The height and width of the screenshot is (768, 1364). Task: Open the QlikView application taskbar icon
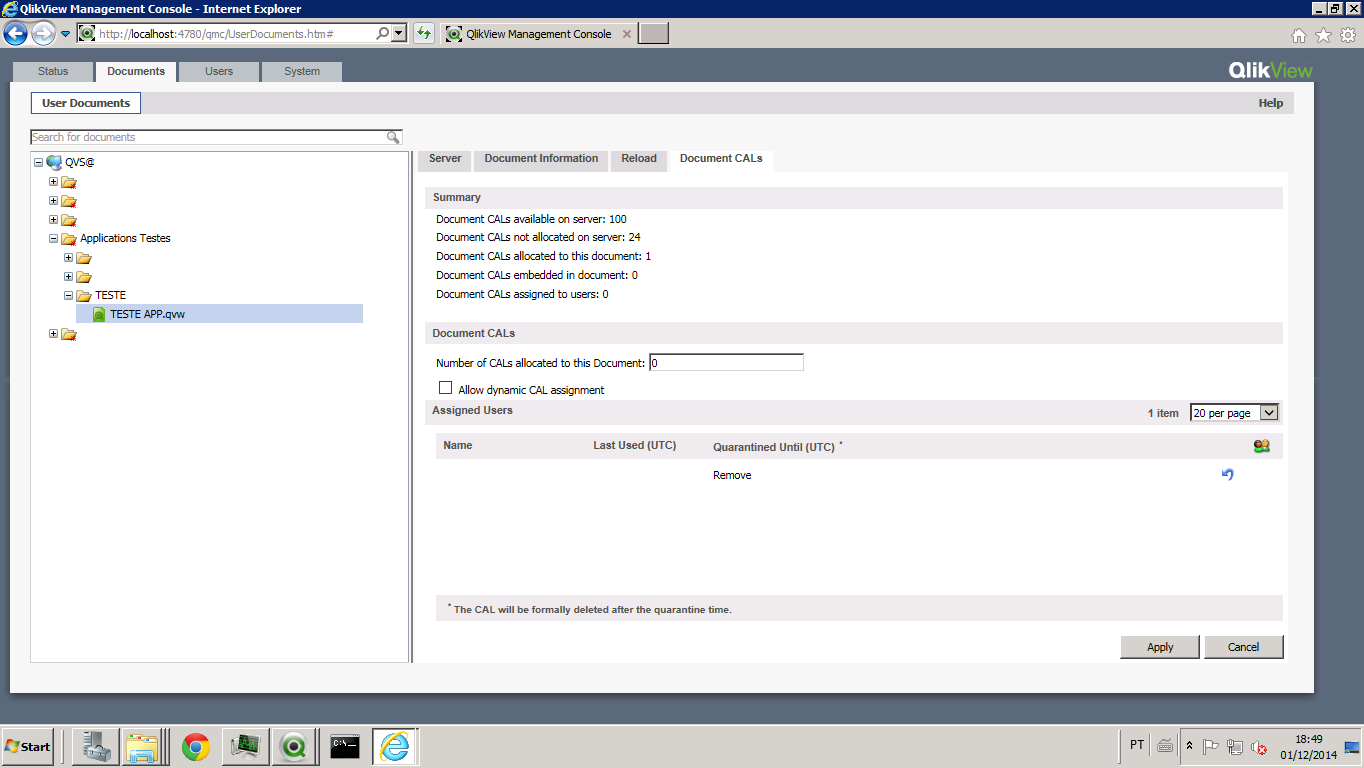(295, 747)
